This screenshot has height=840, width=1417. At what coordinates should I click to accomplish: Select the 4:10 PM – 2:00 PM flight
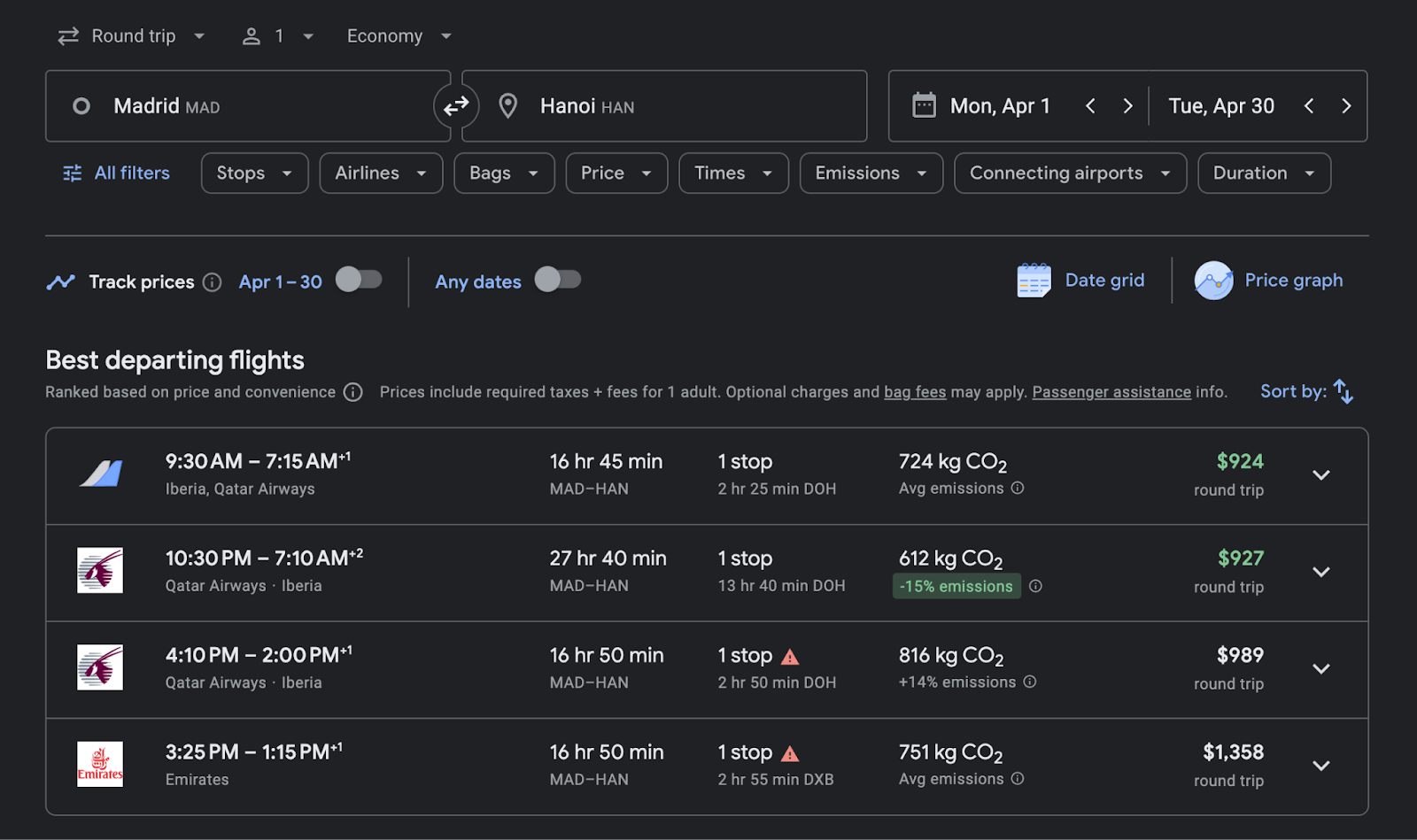coord(707,669)
